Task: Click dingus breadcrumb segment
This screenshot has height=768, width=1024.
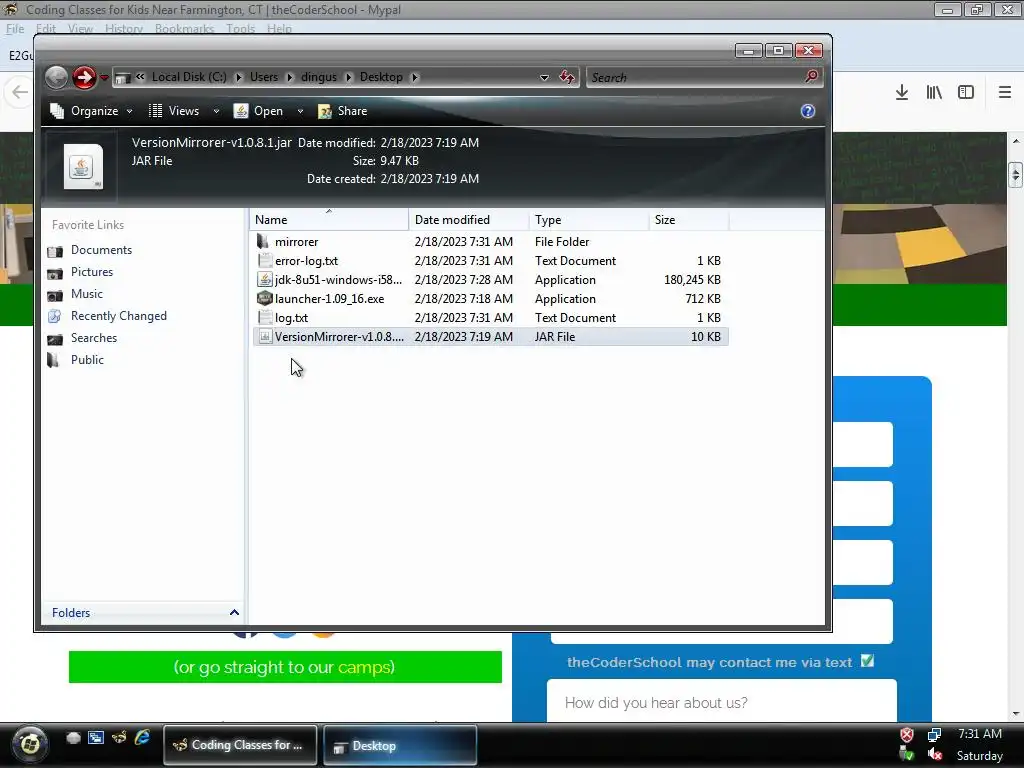Action: click(319, 77)
